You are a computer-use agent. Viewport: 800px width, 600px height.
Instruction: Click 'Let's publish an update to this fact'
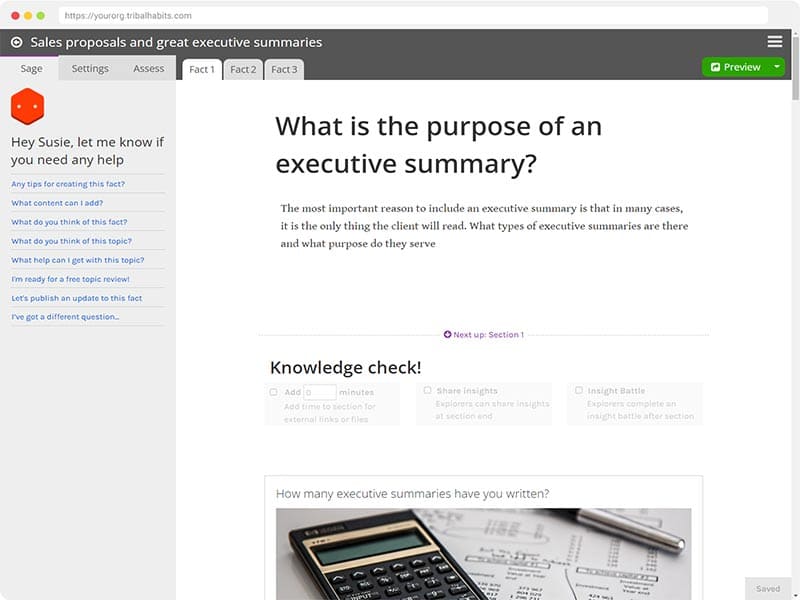(76, 298)
